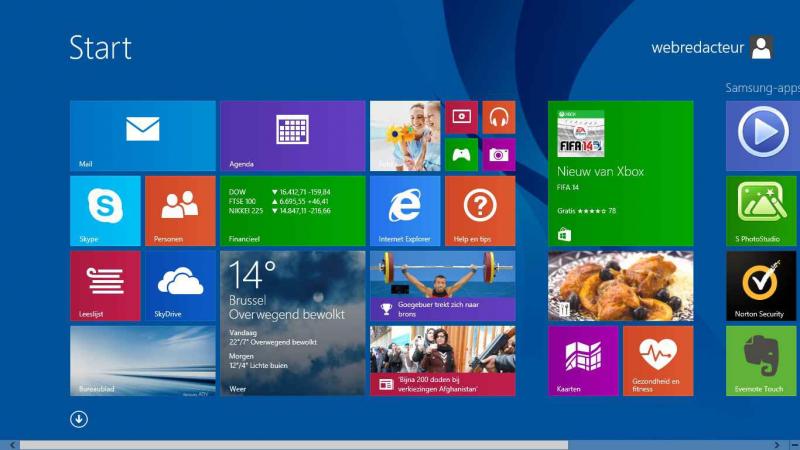
Task: Open the Mail tile
Action: [x=142, y=135]
